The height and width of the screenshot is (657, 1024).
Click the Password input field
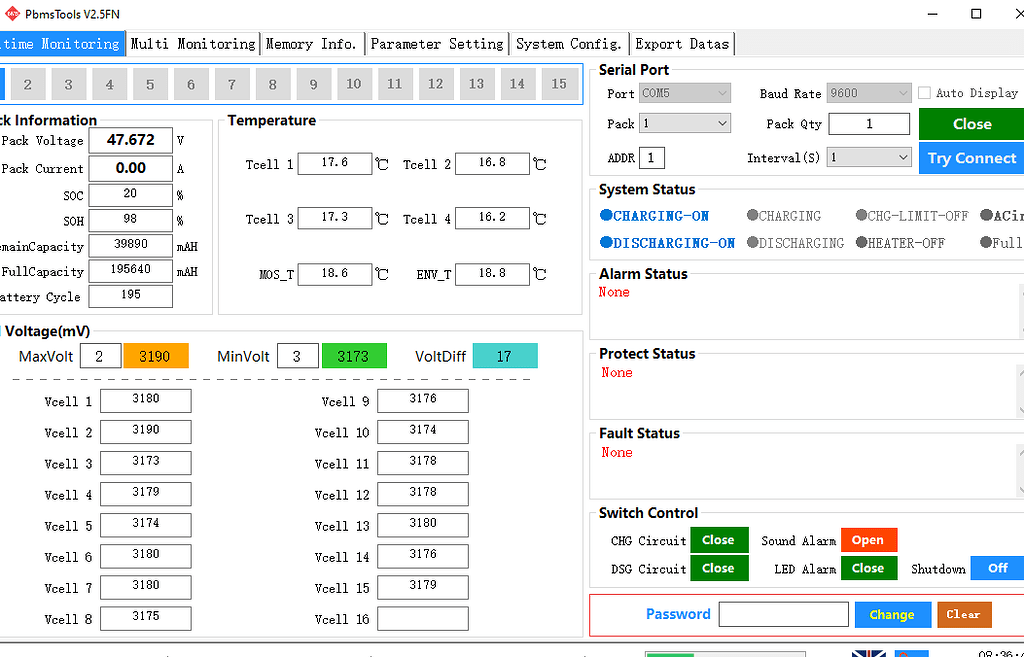783,615
